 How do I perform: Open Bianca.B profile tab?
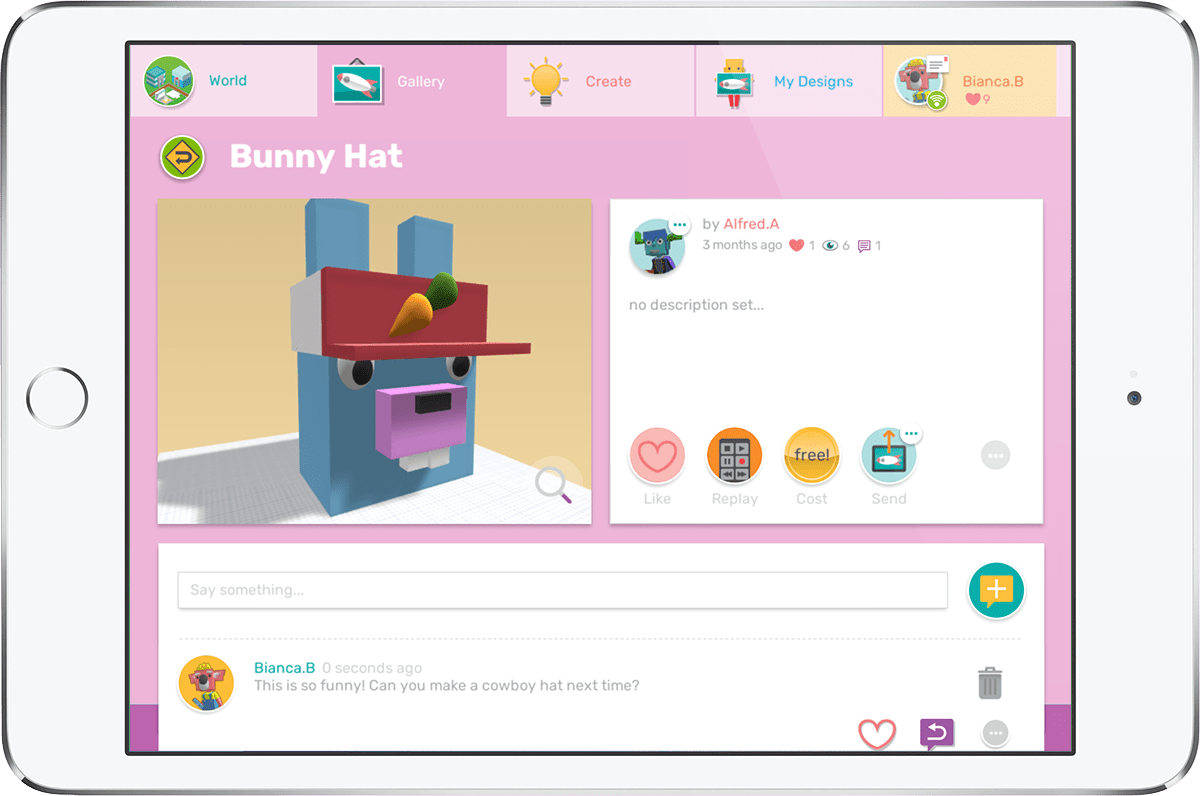[969, 81]
